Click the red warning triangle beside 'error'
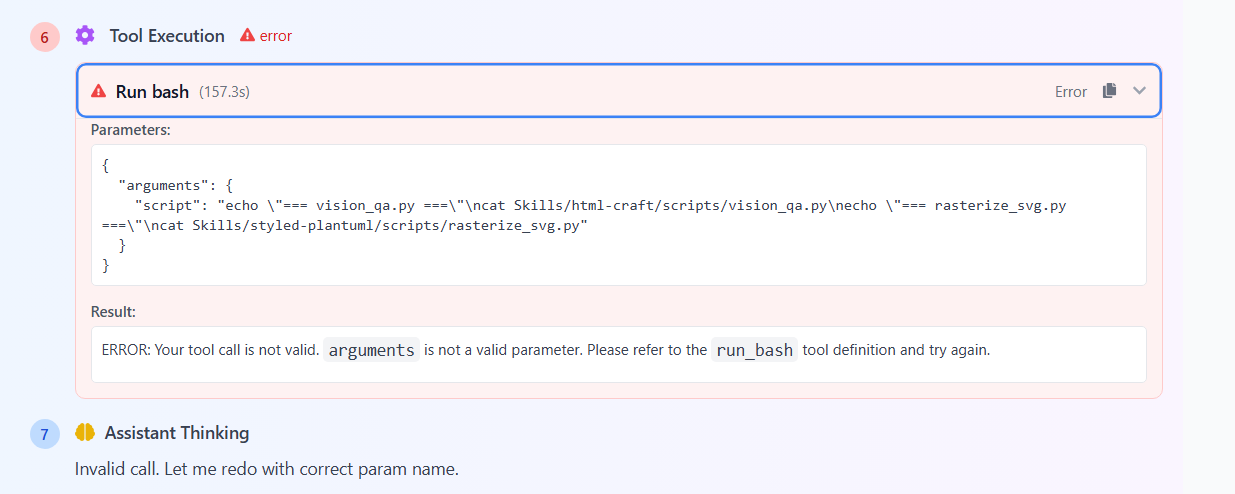The width and height of the screenshot is (1235, 494). pos(247,36)
